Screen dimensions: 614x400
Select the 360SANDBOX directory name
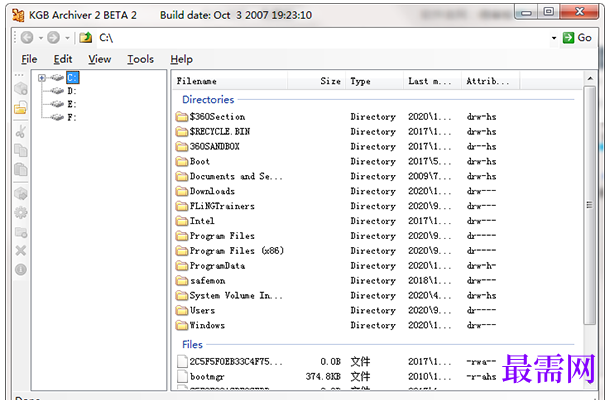tap(215, 147)
